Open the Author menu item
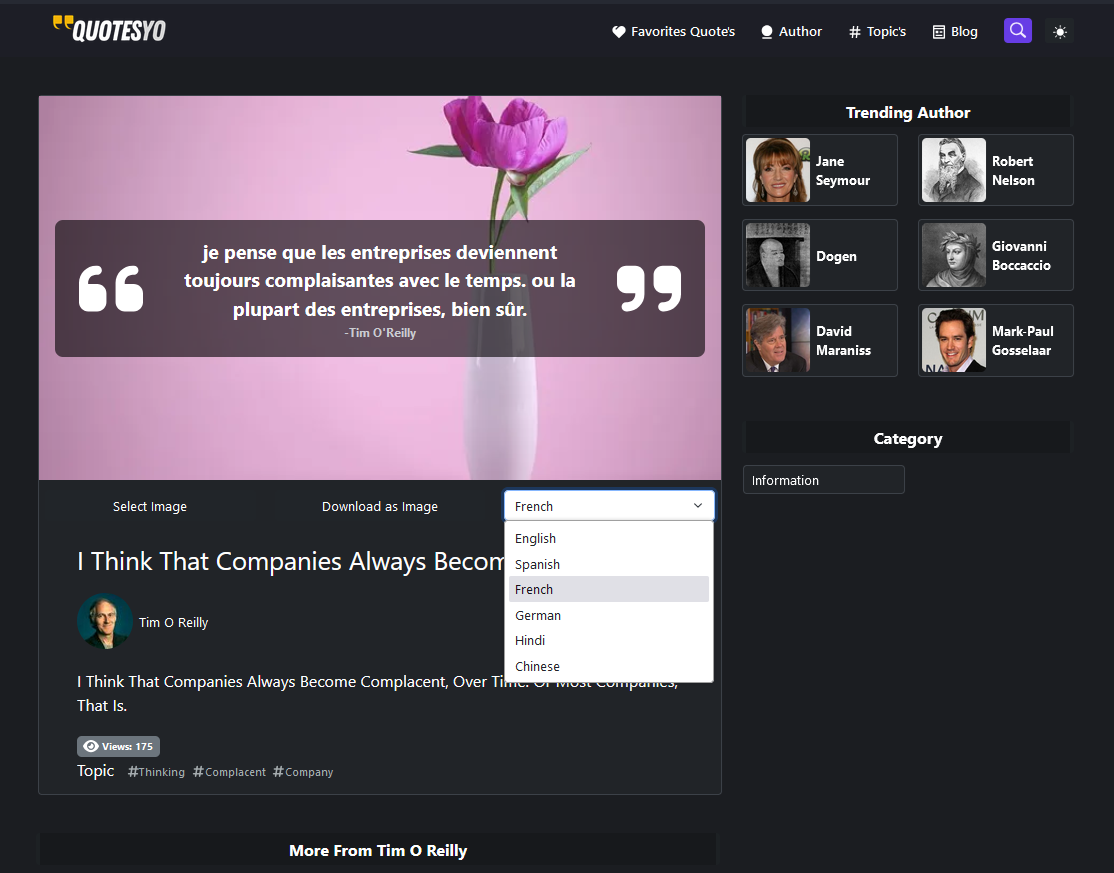 pos(791,32)
